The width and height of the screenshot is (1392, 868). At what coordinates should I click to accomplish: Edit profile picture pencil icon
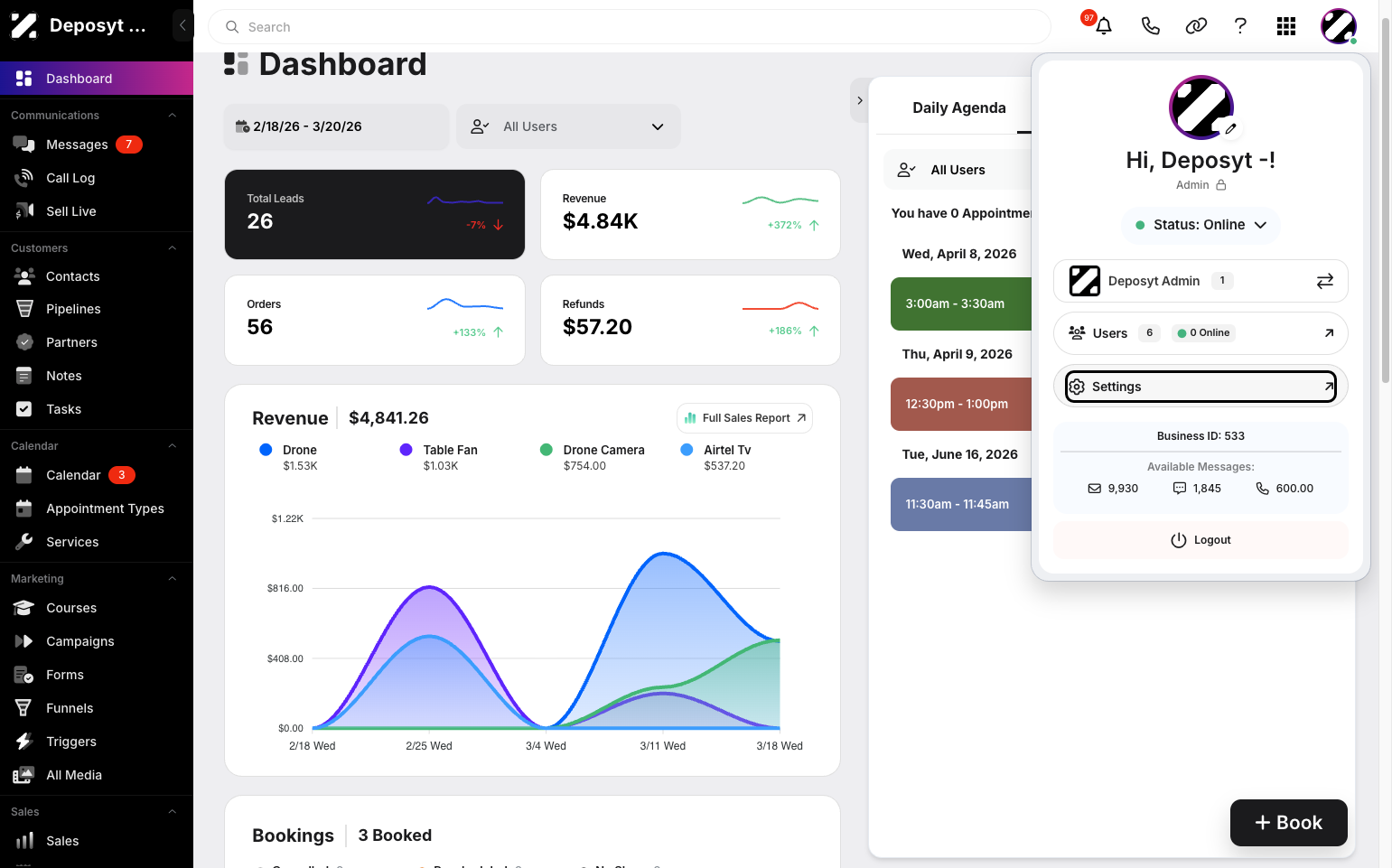click(x=1229, y=129)
